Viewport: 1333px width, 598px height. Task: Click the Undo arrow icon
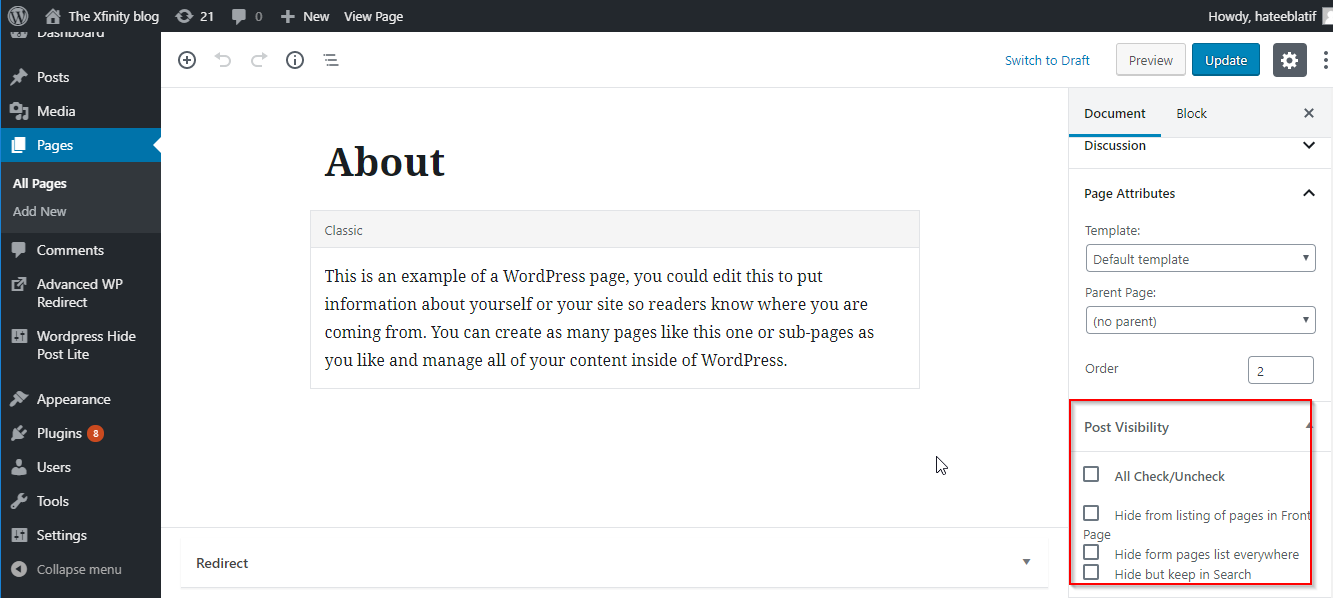coord(223,60)
